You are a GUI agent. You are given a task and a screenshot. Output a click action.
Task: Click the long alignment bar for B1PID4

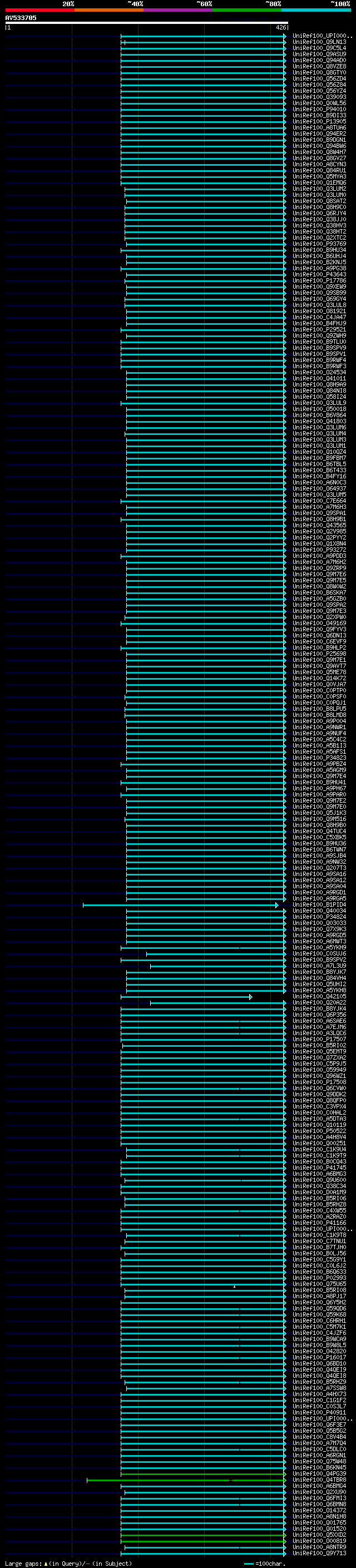pyautogui.click(x=181, y=905)
